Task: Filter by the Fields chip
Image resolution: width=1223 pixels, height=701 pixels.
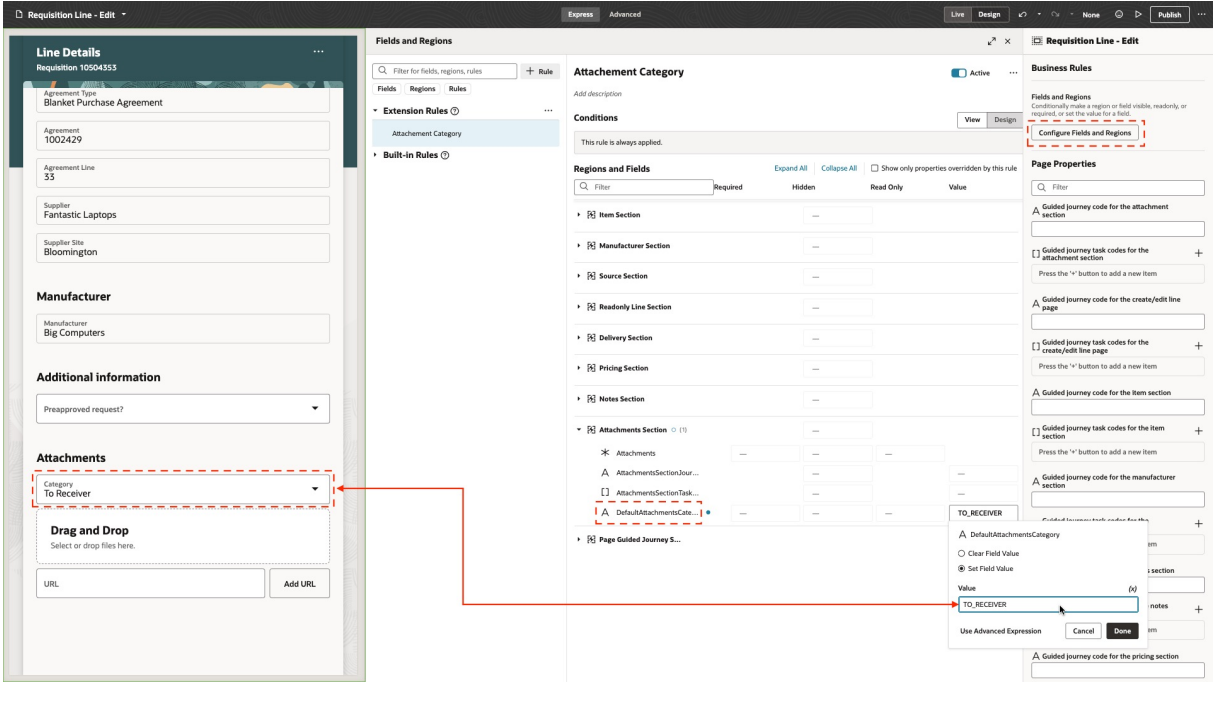Action: pos(386,89)
